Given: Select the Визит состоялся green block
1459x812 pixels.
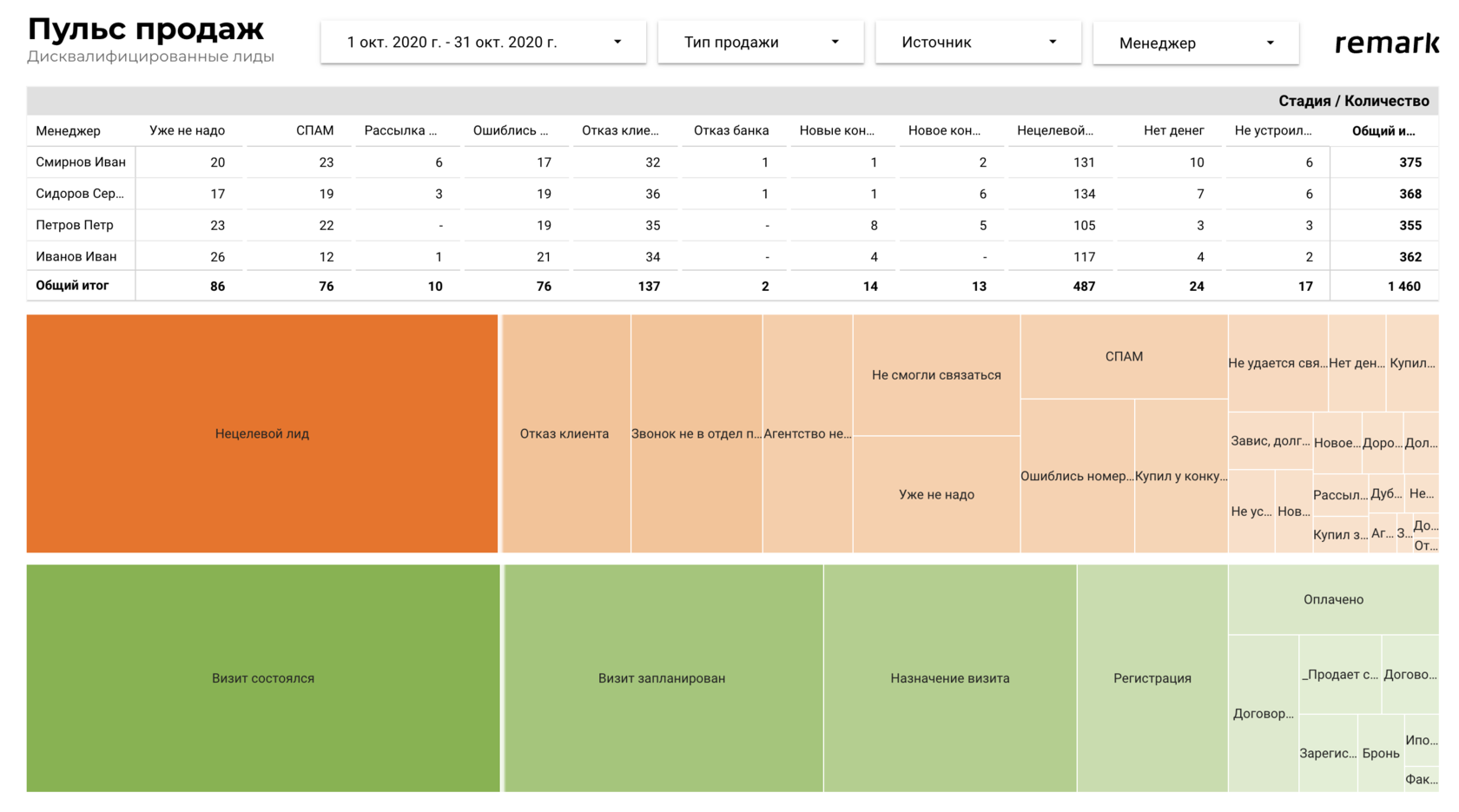Looking at the screenshot, I should coord(263,678).
